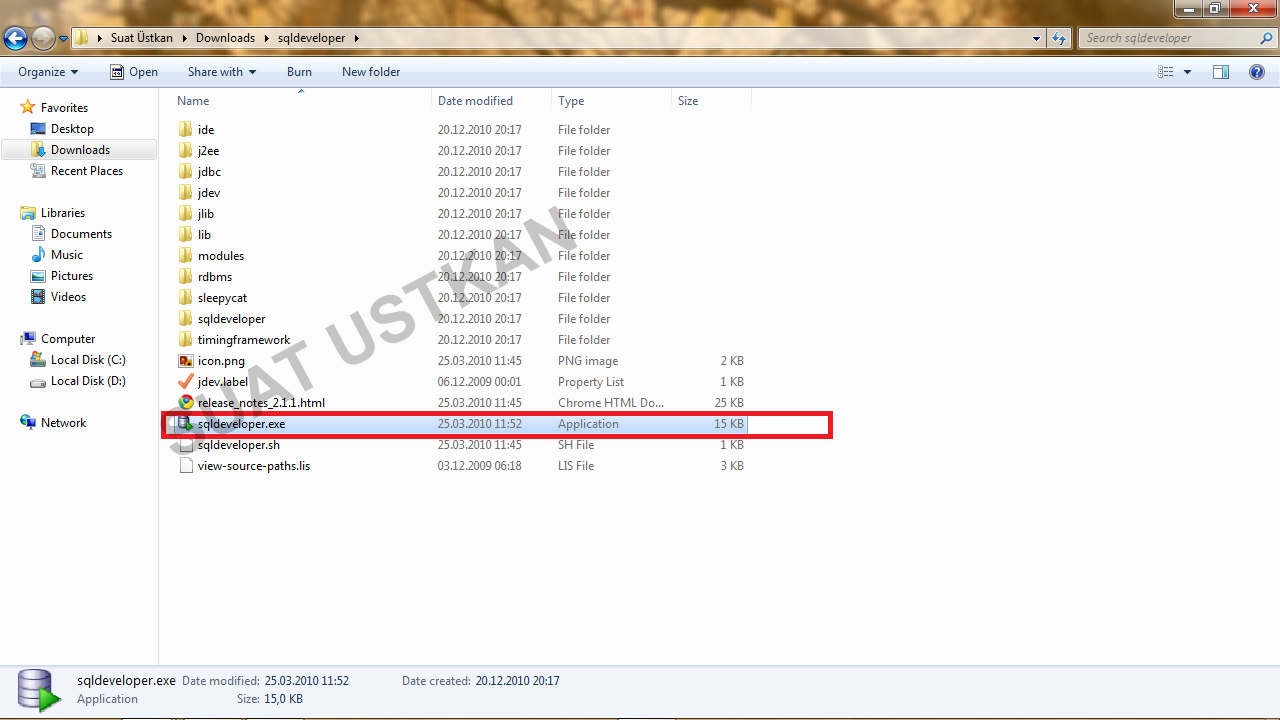Select the modules folder icon
The height and width of the screenshot is (720, 1280).
coord(185,256)
